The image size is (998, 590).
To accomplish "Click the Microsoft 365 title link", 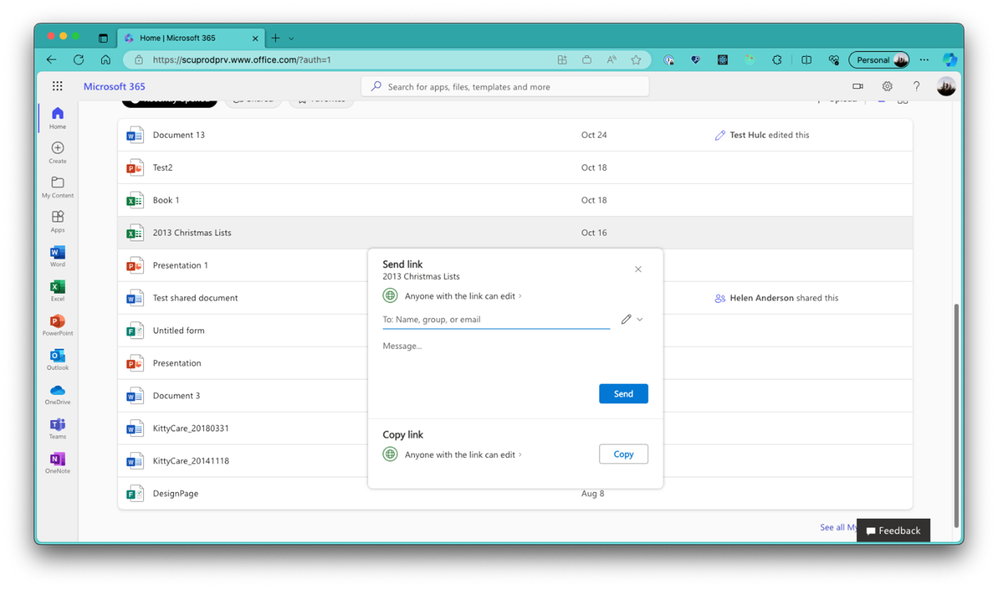I will click(114, 86).
